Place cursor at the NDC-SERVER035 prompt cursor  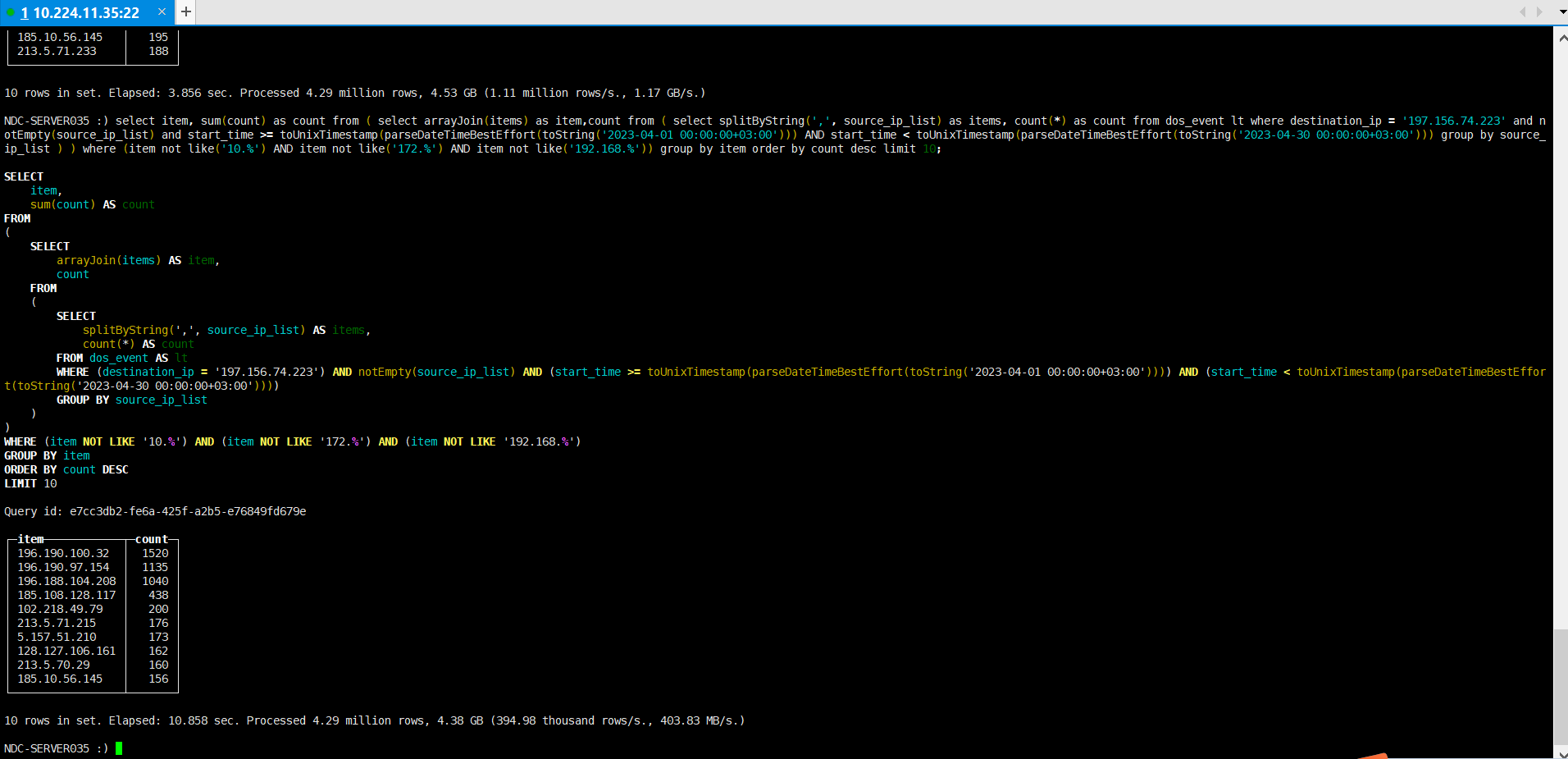point(119,748)
